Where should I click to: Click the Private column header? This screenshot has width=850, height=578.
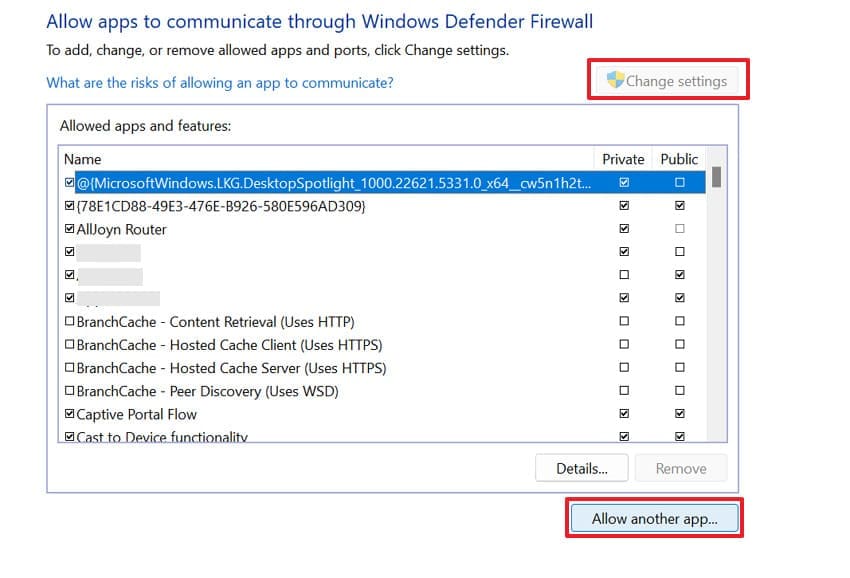[x=623, y=159]
